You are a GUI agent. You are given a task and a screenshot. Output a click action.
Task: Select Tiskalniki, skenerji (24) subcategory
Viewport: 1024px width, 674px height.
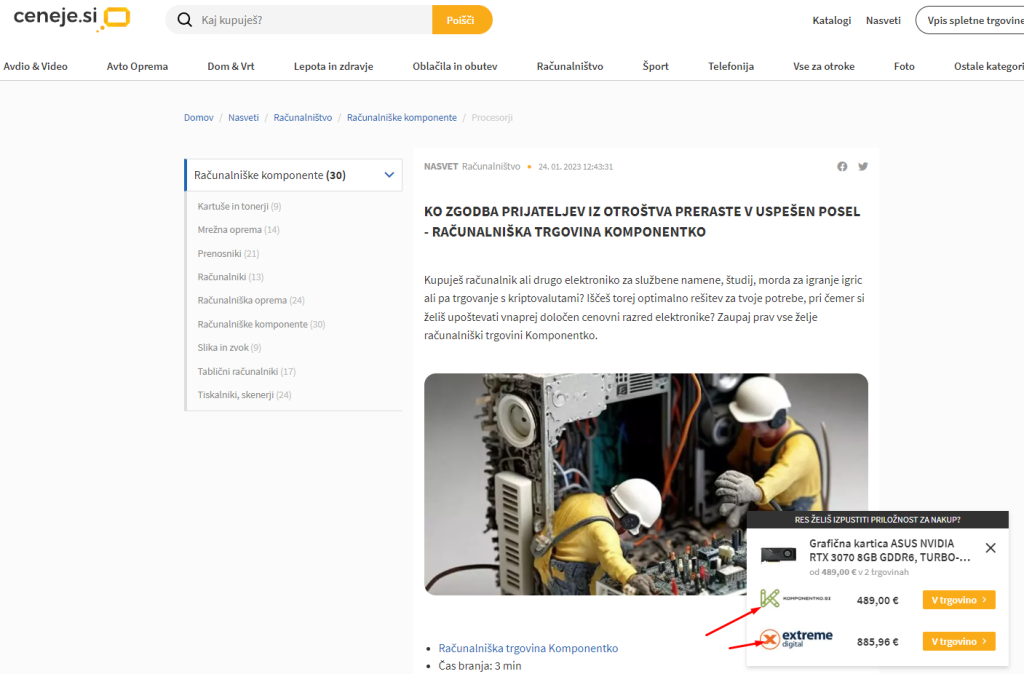pyautogui.click(x=244, y=395)
